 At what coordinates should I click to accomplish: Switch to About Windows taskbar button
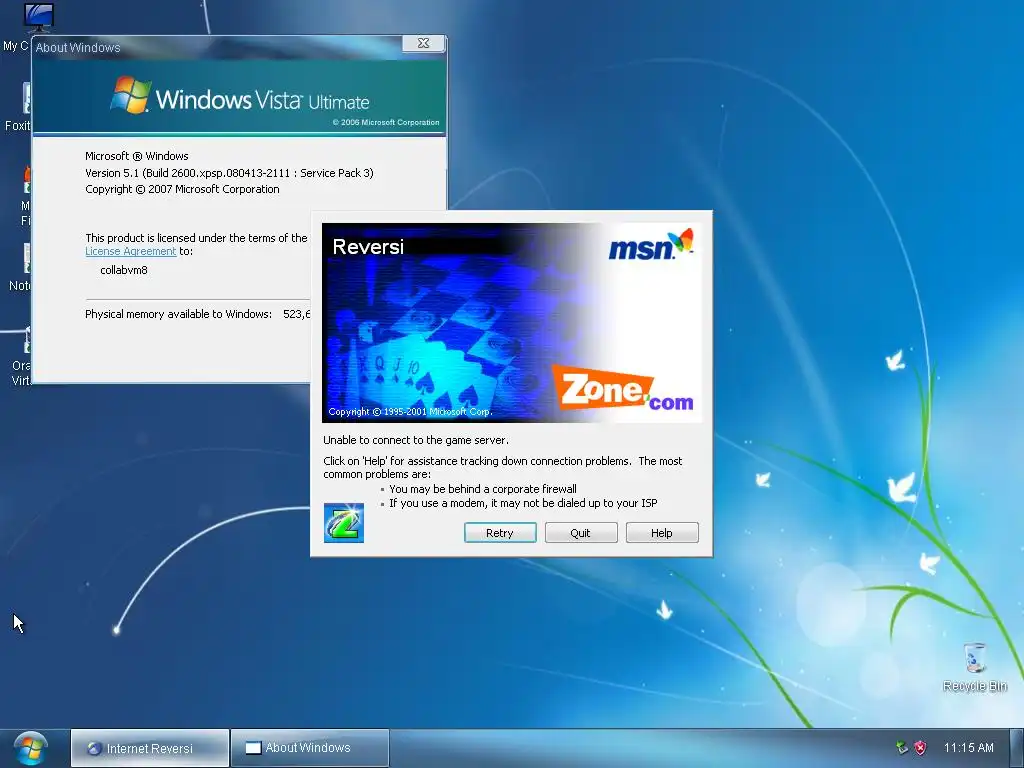pyautogui.click(x=310, y=748)
